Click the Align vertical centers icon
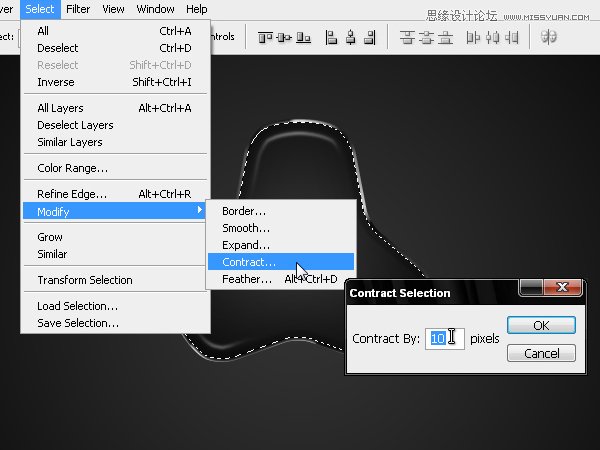 tap(284, 38)
